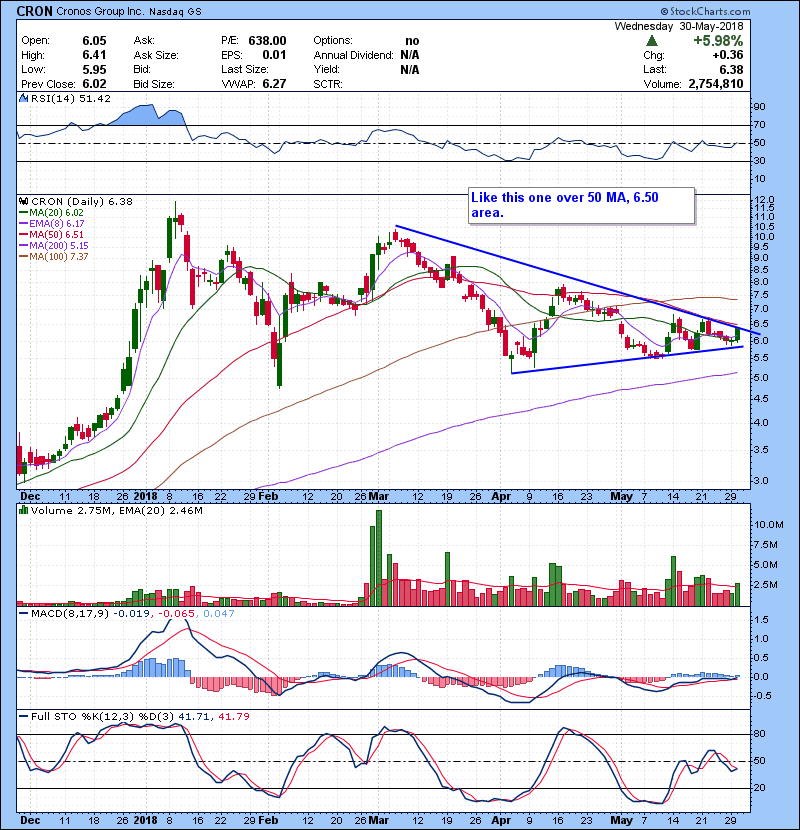The height and width of the screenshot is (830, 800).
Task: Click the Prev Close value 6.02
Action: click(94, 84)
